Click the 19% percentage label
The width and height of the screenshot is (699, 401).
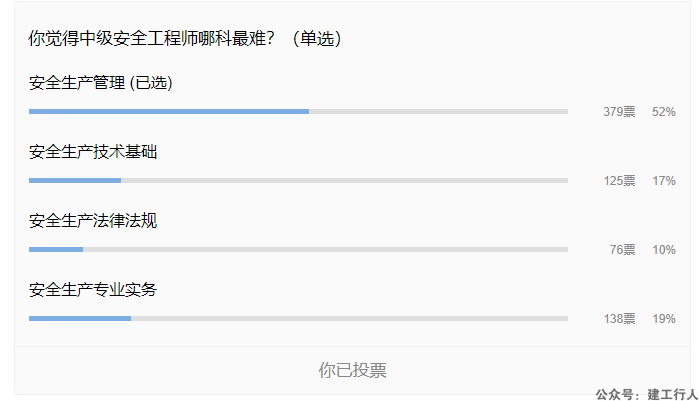[x=664, y=319]
